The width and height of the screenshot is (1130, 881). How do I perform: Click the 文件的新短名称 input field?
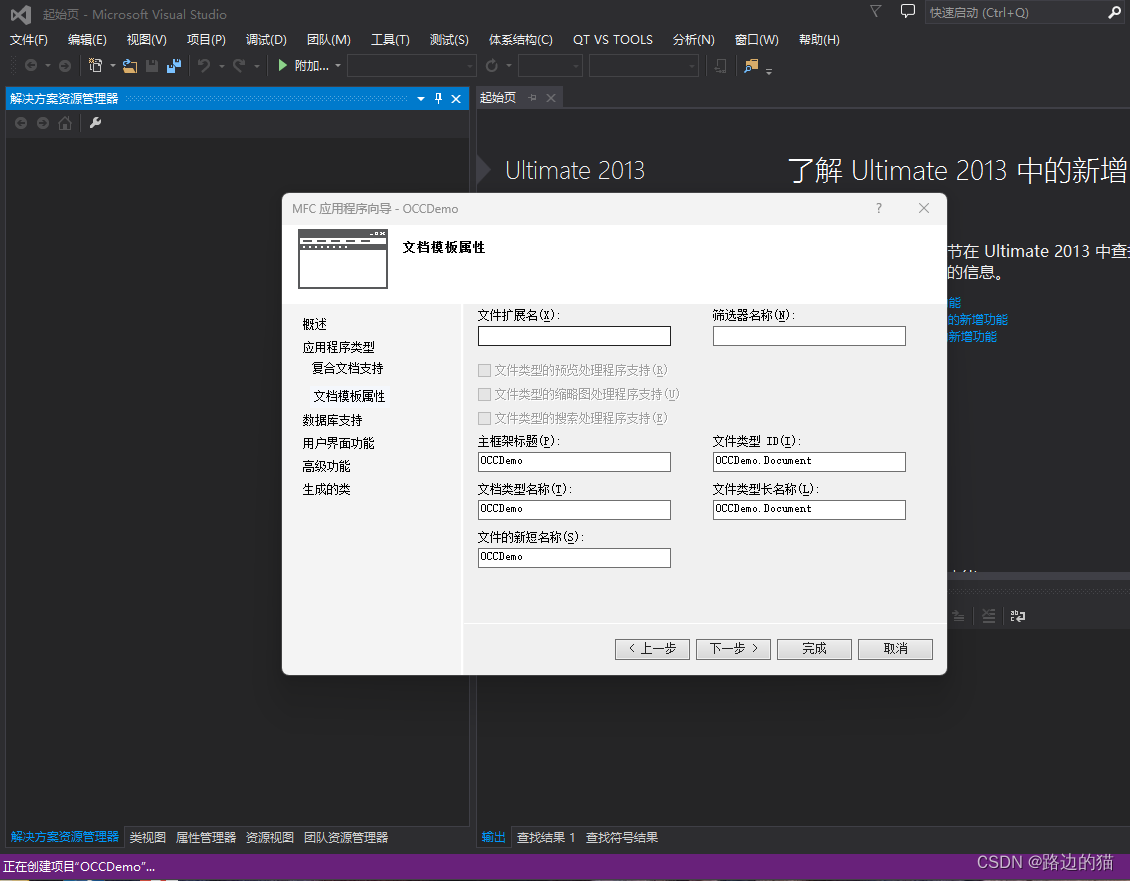tap(574, 557)
